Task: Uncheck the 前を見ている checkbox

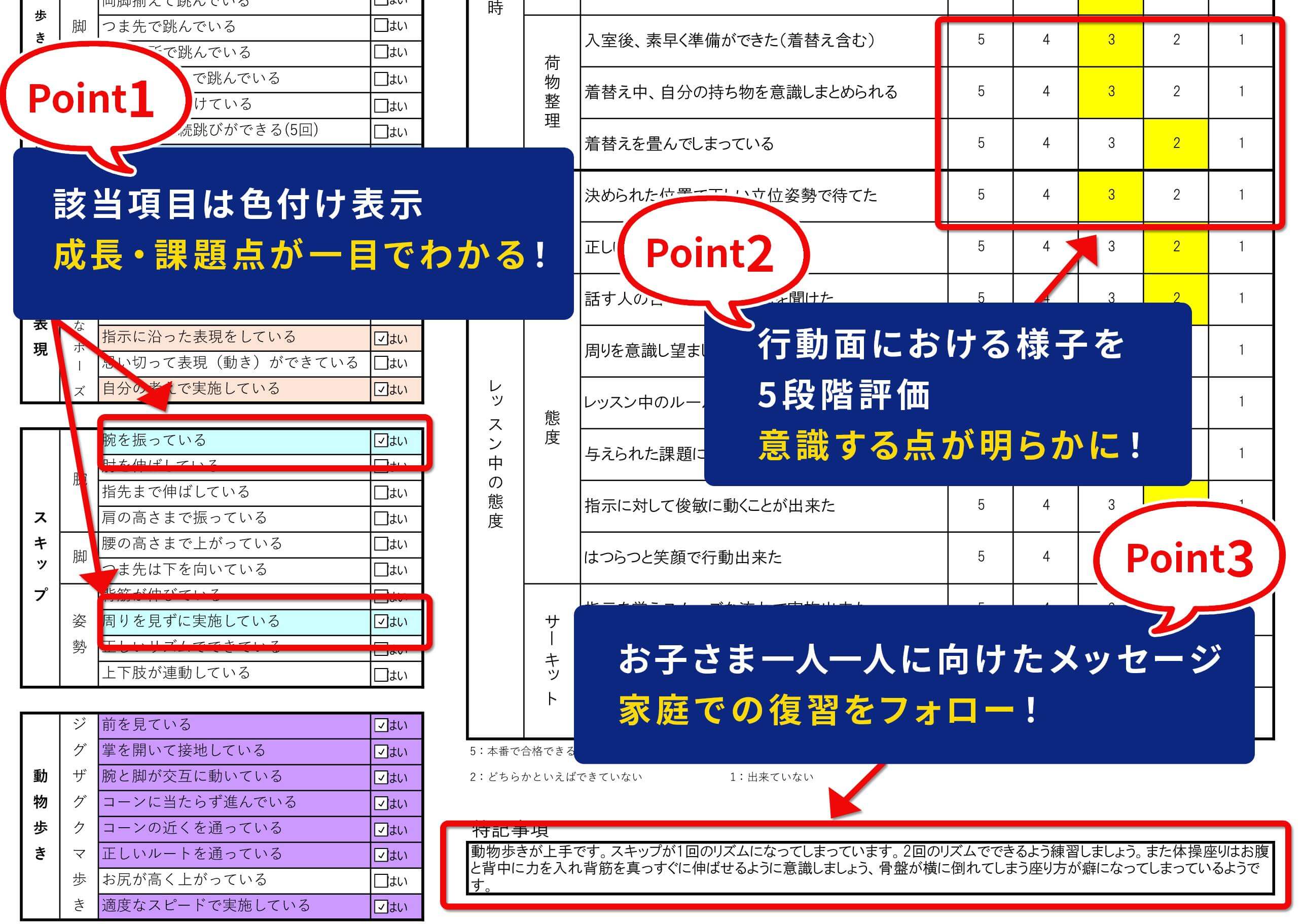Action: [380, 725]
